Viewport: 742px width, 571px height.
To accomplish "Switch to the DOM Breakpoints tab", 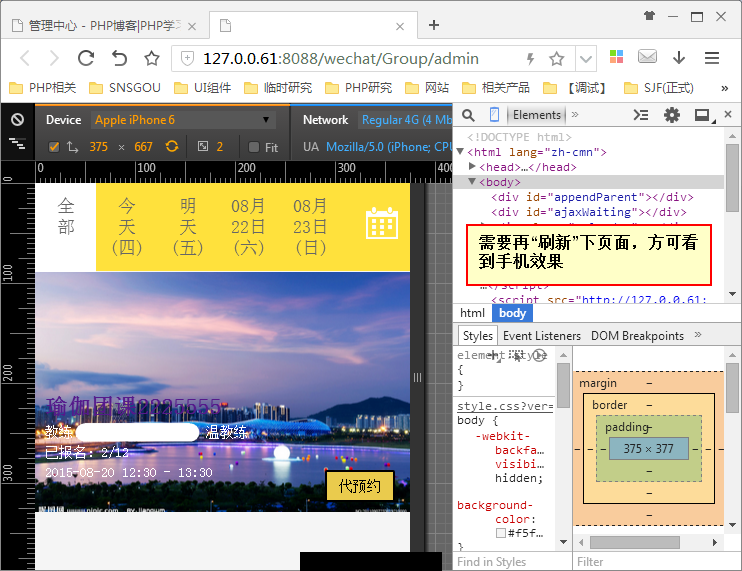I will (637, 336).
